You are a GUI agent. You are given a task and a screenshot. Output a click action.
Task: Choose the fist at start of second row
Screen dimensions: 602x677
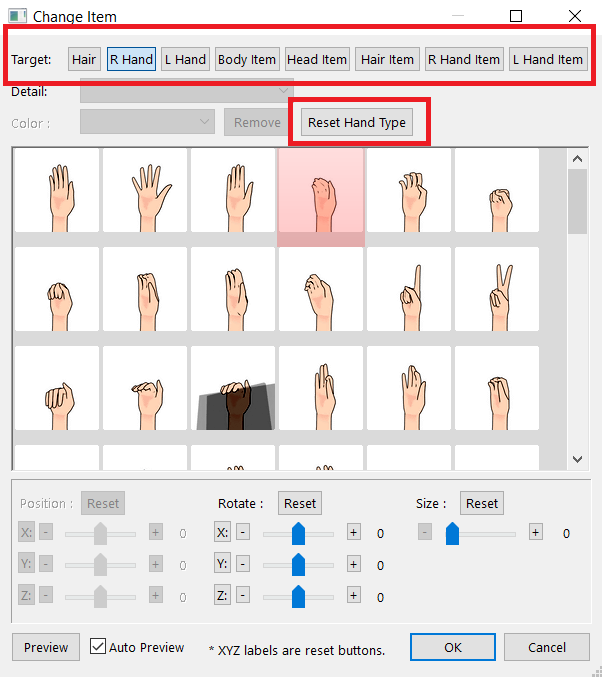(57, 289)
